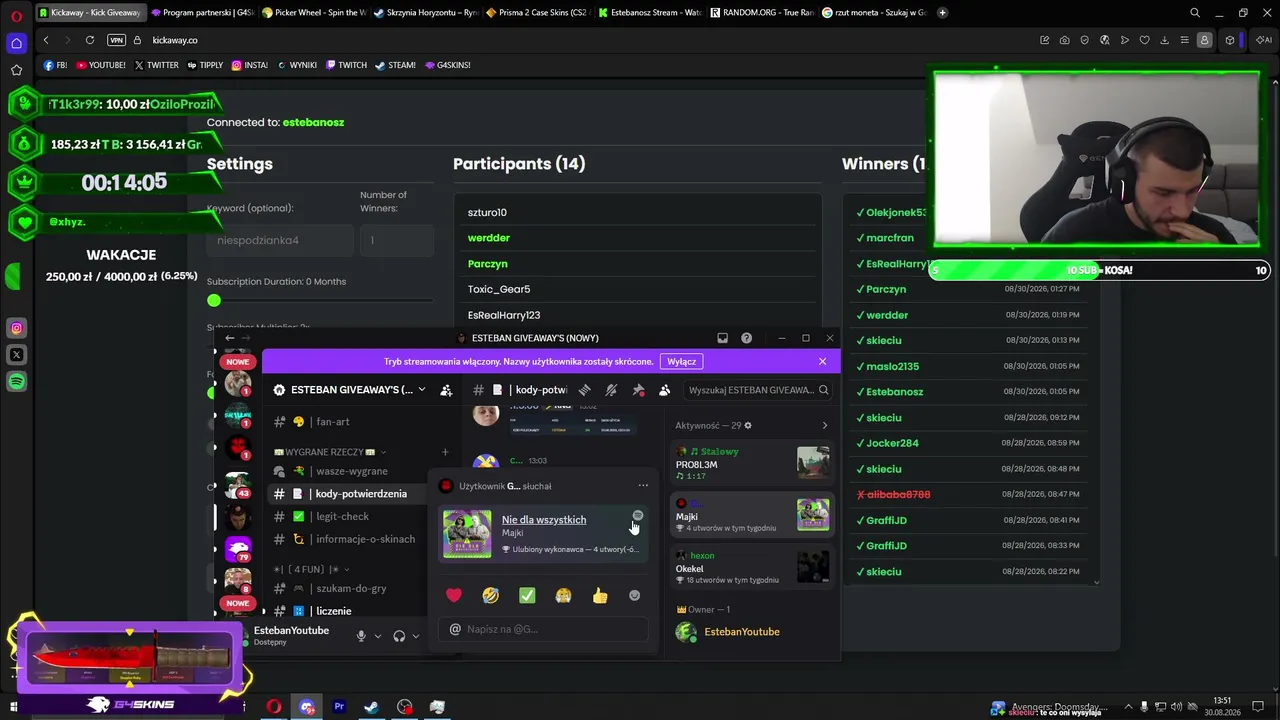Viewport: 1280px width, 720px height.
Task: Expand Aktywność section arrow
Action: pos(824,426)
